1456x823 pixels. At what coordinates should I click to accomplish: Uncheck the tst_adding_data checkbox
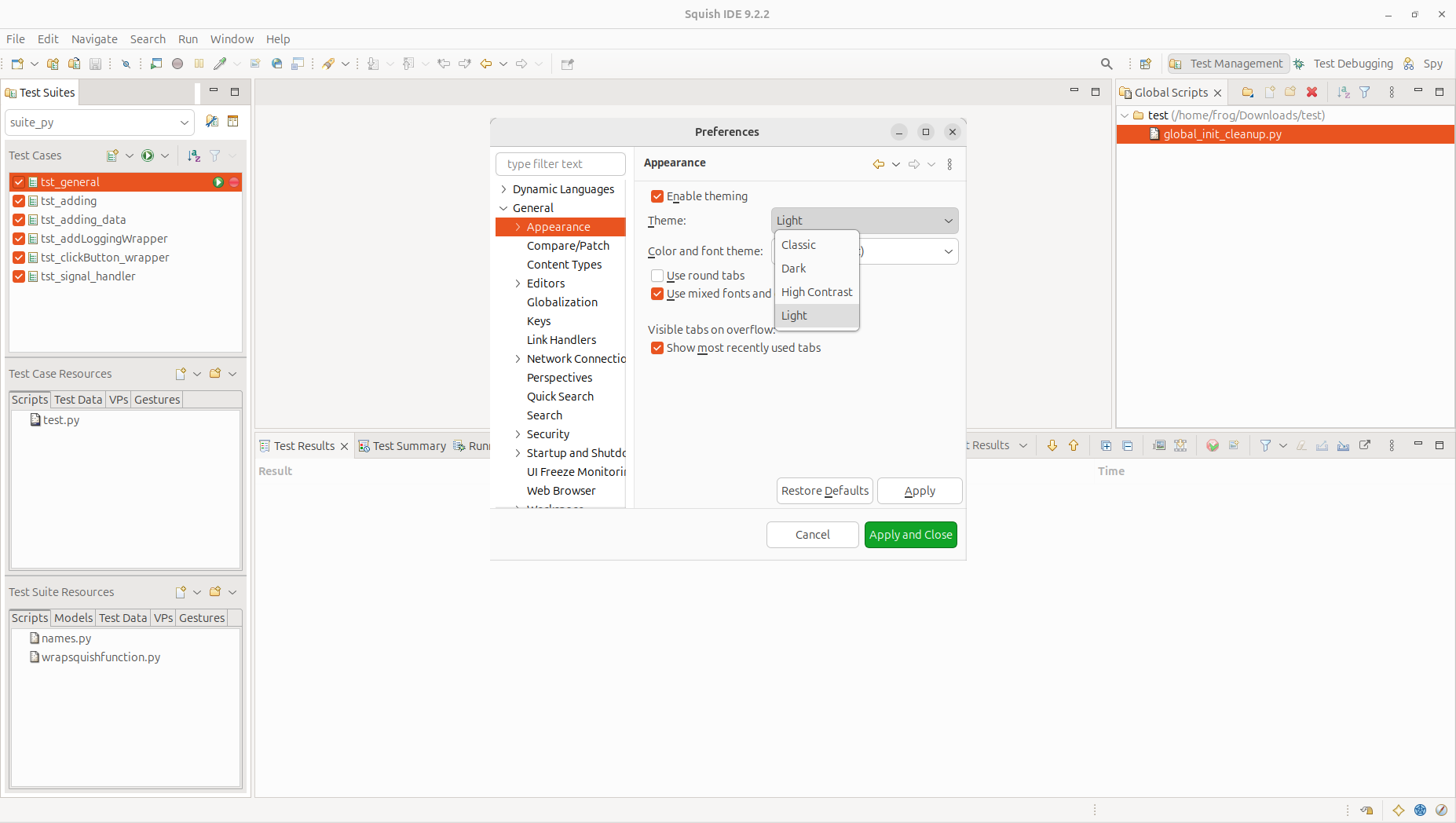(19, 220)
